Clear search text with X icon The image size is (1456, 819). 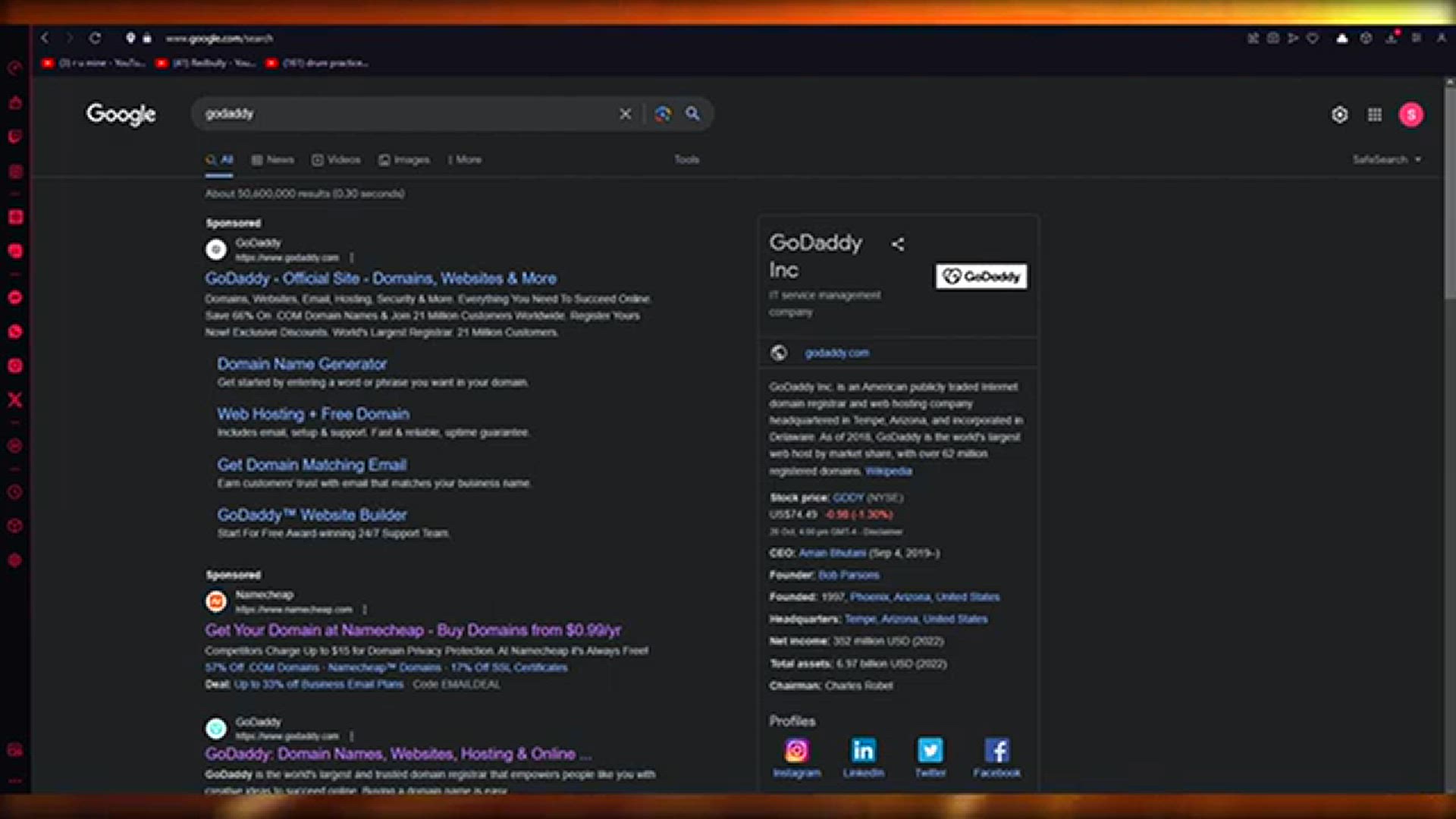(625, 114)
